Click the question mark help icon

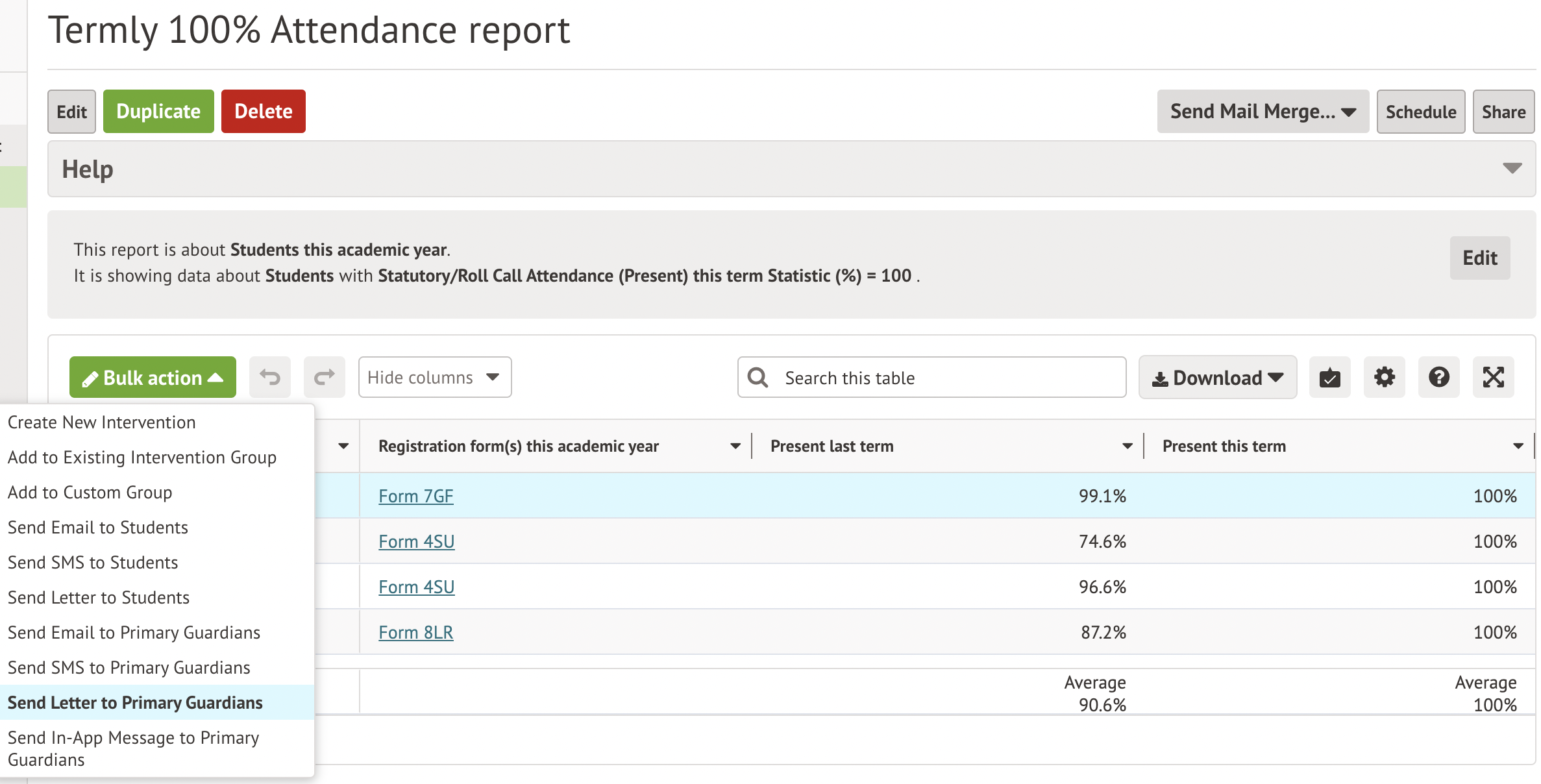1438,377
